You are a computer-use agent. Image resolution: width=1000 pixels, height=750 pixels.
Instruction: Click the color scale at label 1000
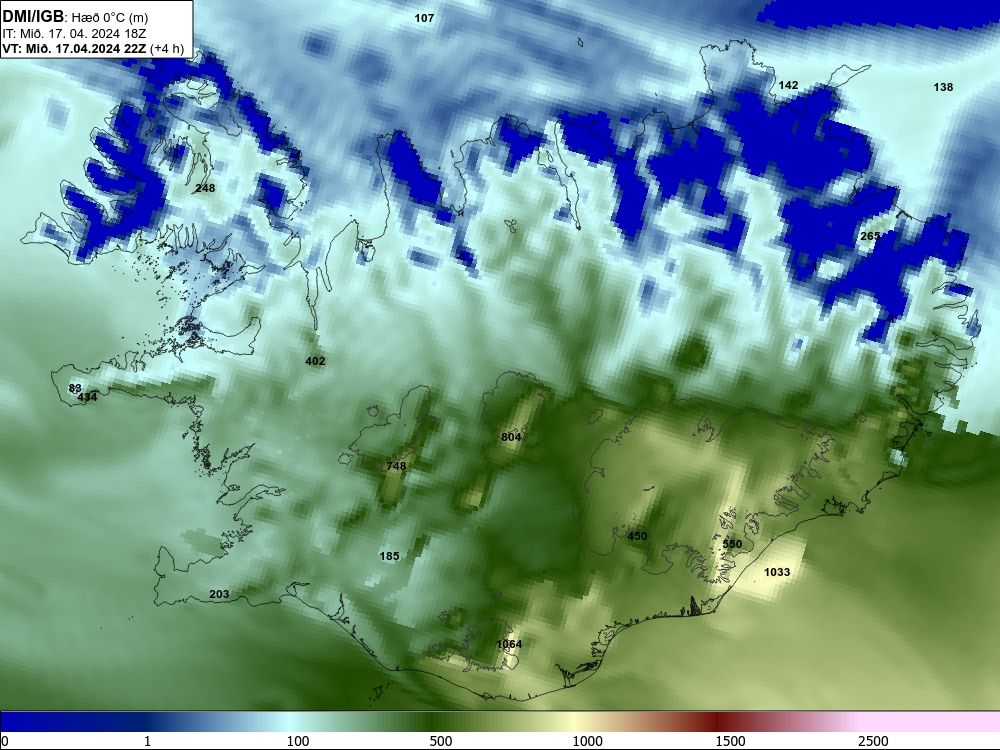587,741
